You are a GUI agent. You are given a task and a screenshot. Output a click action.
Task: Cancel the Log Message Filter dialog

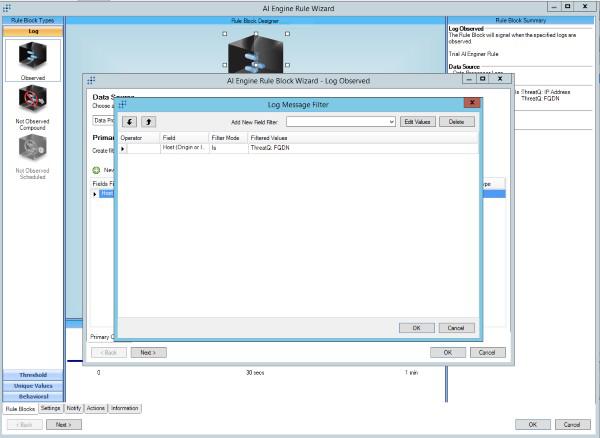coord(457,328)
